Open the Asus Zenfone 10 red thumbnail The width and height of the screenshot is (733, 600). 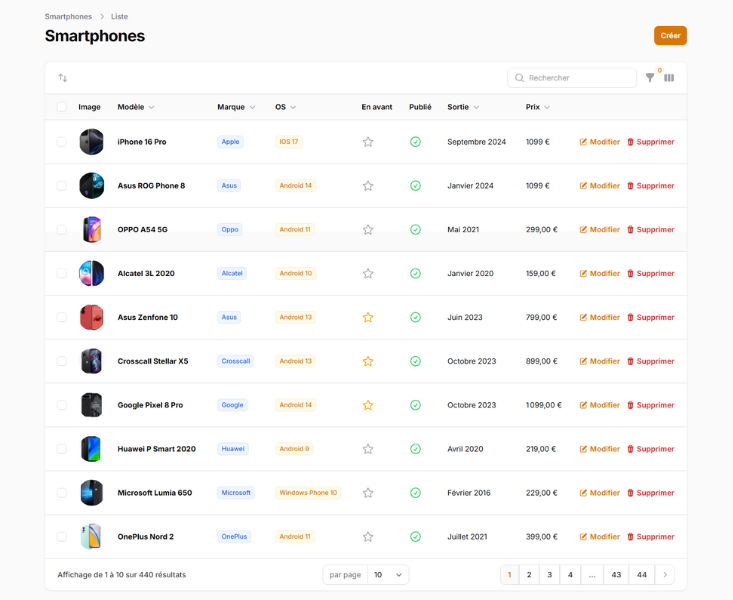92,317
